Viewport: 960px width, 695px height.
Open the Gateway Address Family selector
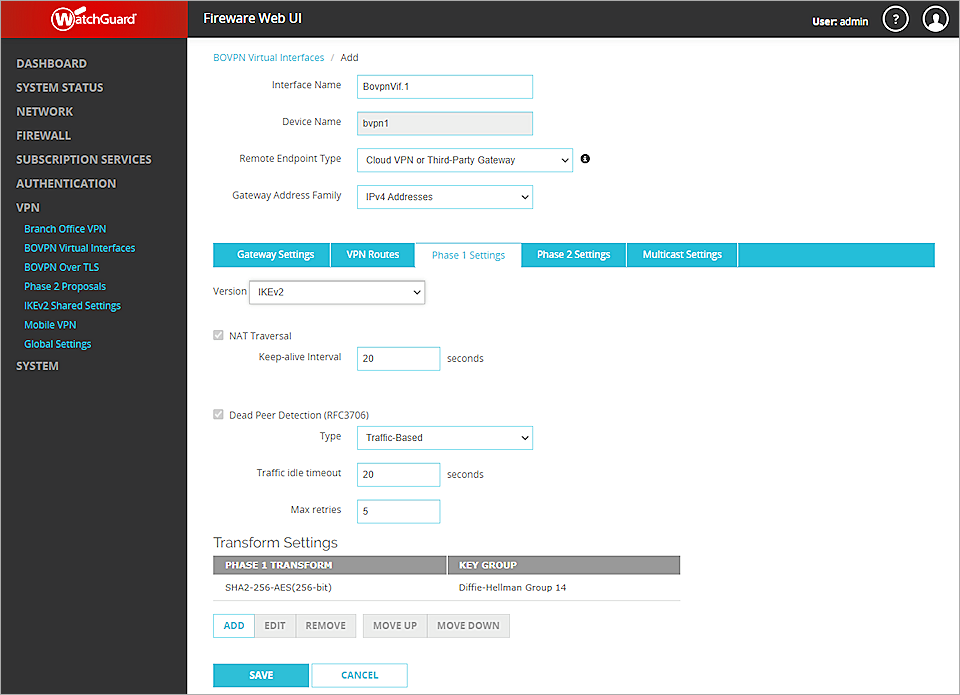point(444,196)
